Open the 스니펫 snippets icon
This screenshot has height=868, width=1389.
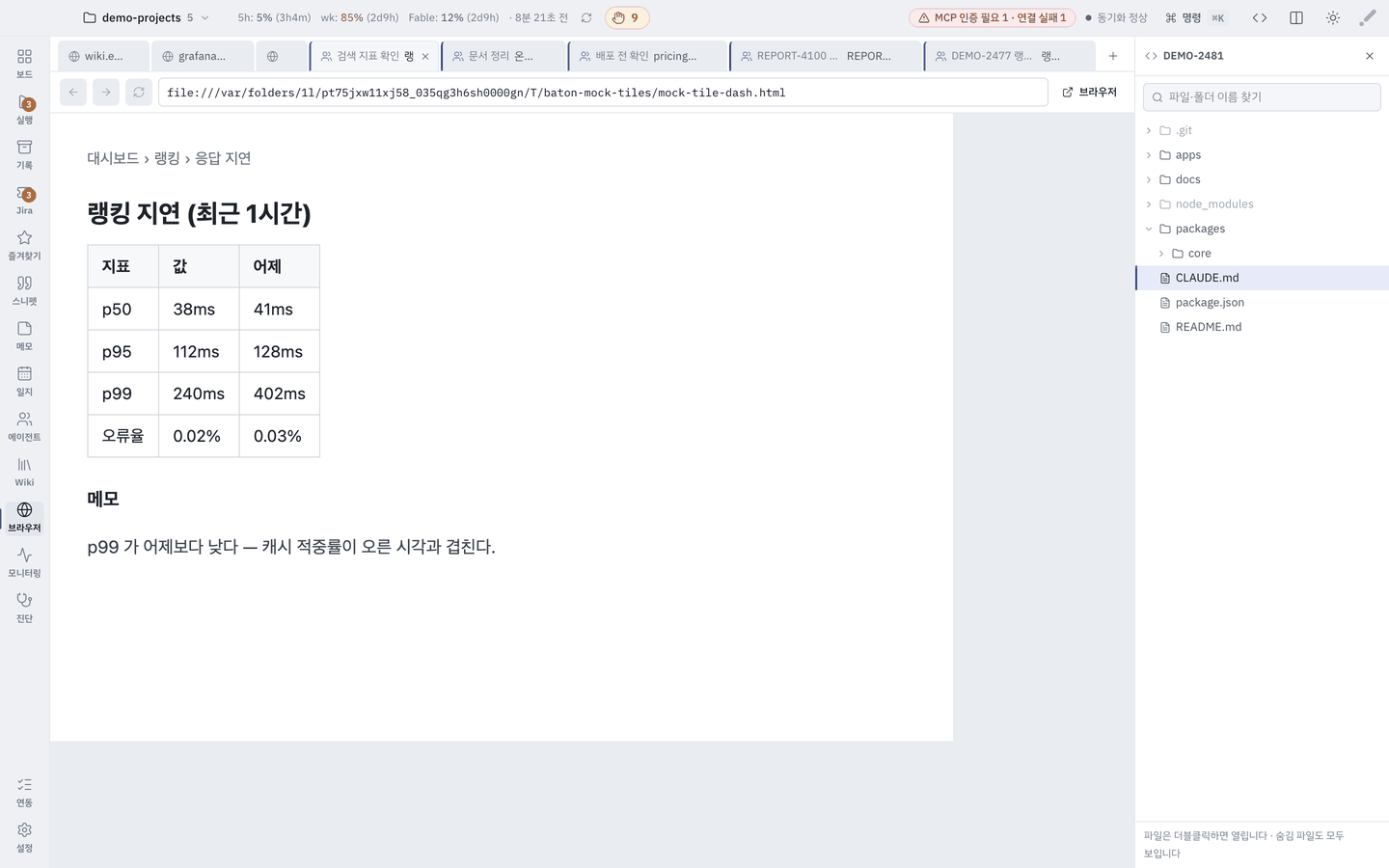[x=24, y=290]
